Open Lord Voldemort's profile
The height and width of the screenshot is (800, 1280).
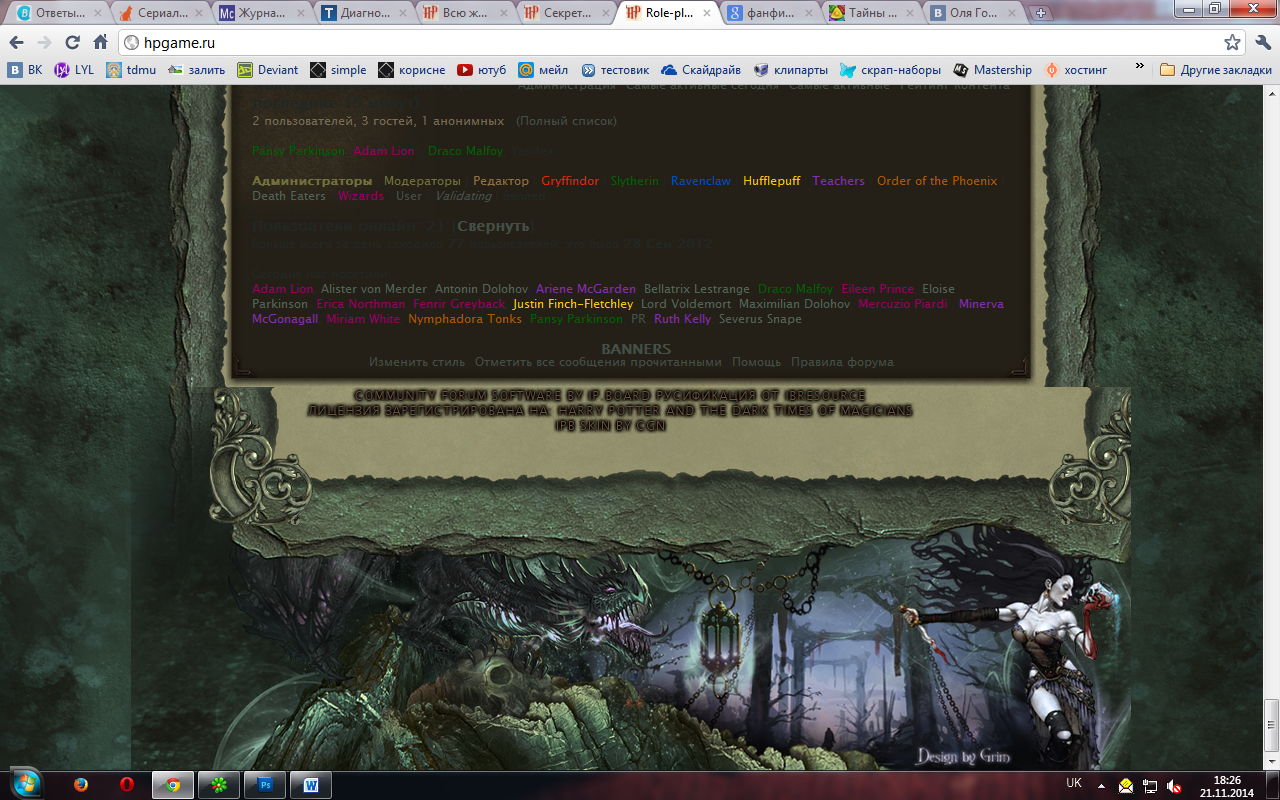point(686,304)
